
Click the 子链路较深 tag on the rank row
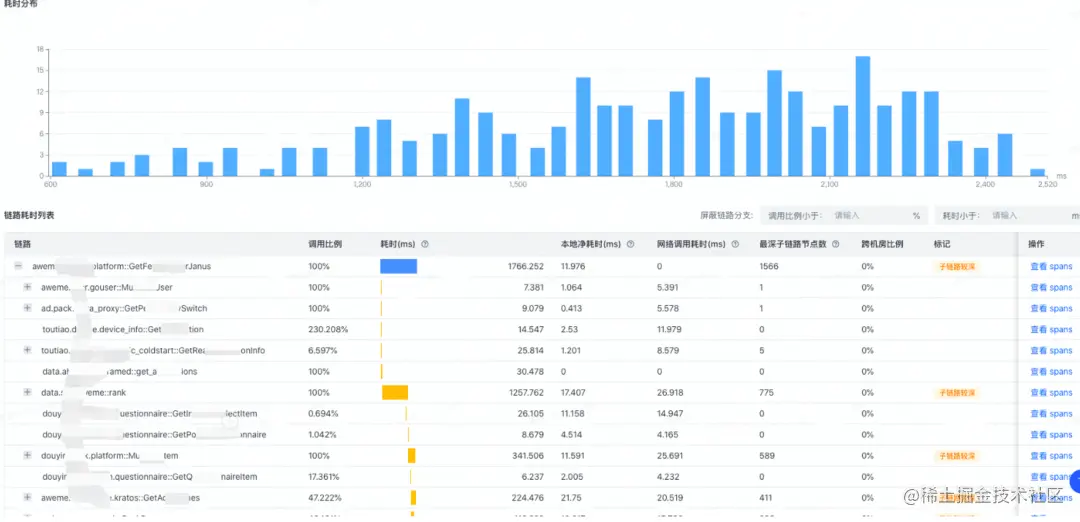pyautogui.click(x=957, y=393)
